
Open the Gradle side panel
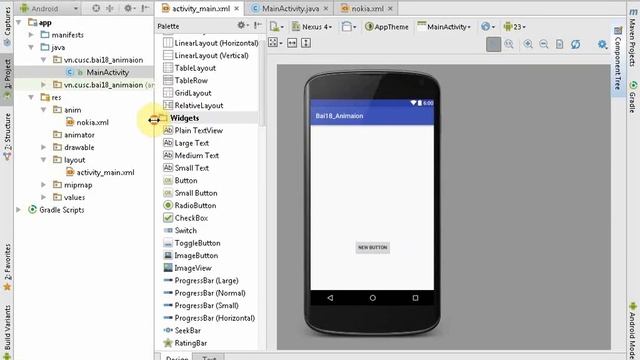[x=633, y=97]
